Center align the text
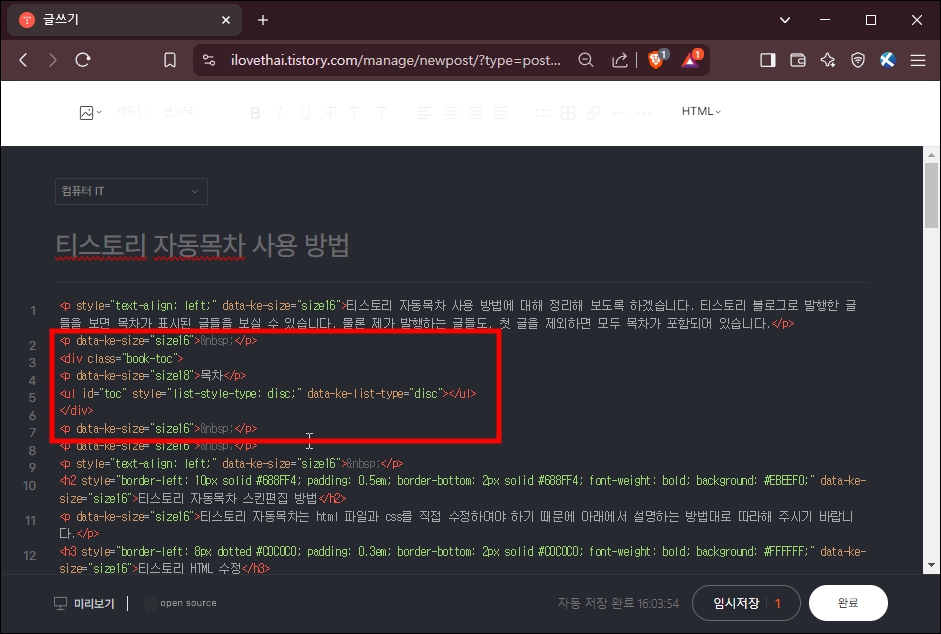941x634 pixels. coord(450,113)
